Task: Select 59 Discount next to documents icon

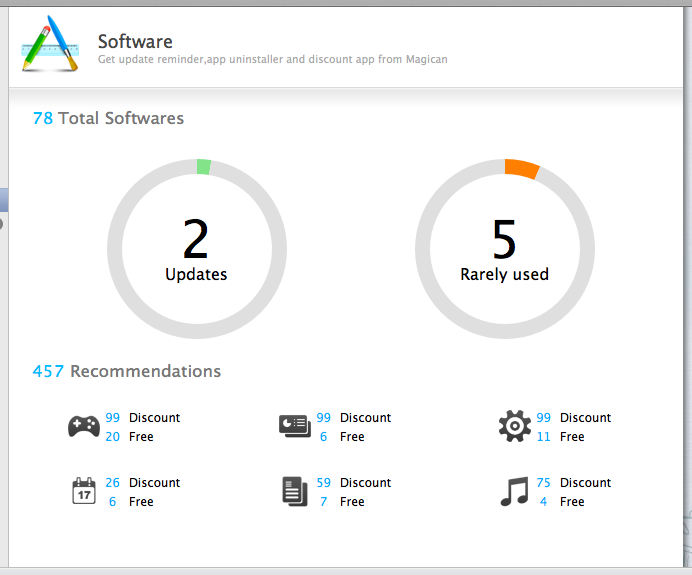Action: coord(354,482)
